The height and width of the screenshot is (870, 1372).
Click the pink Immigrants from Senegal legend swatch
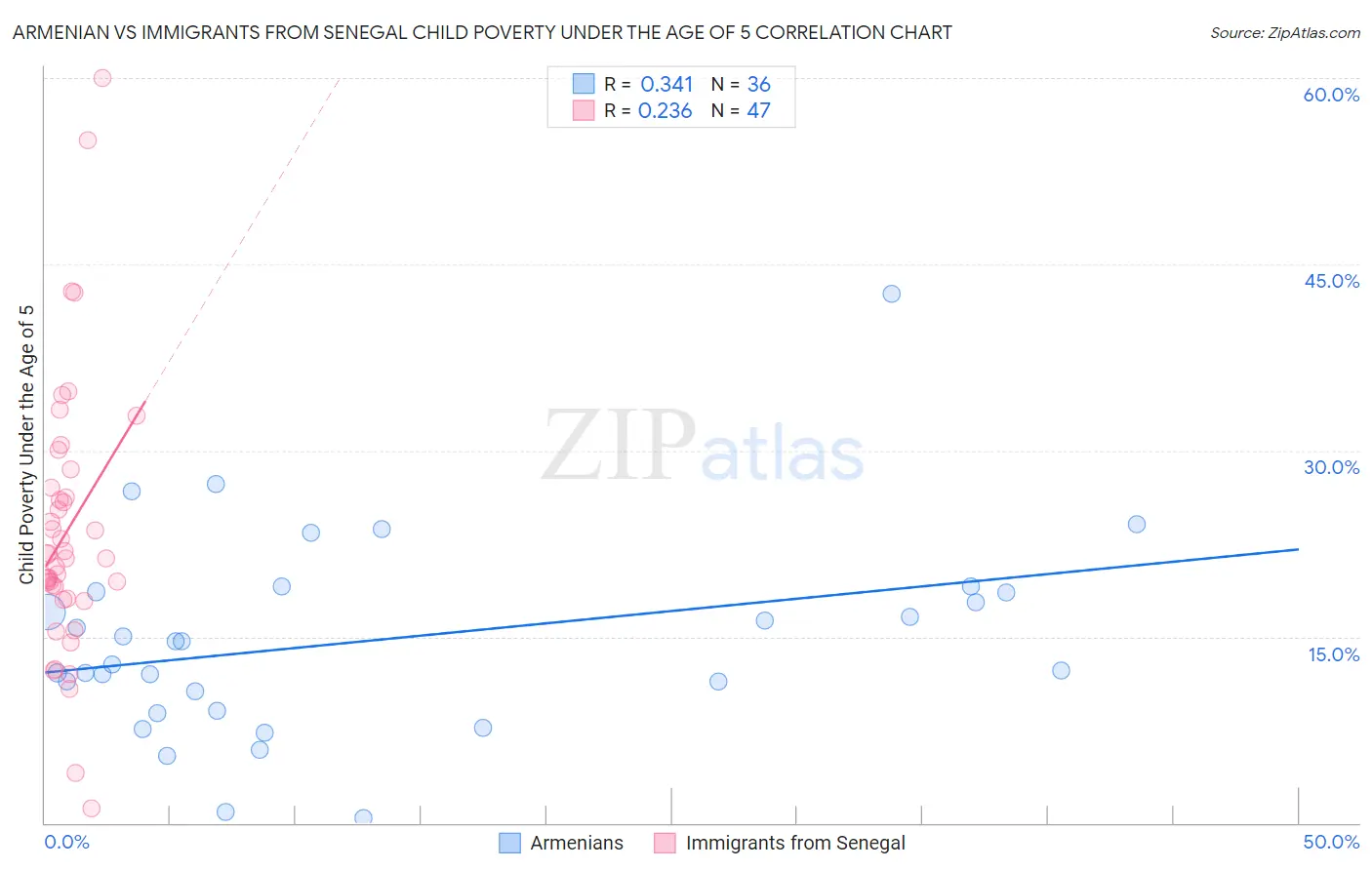click(665, 843)
